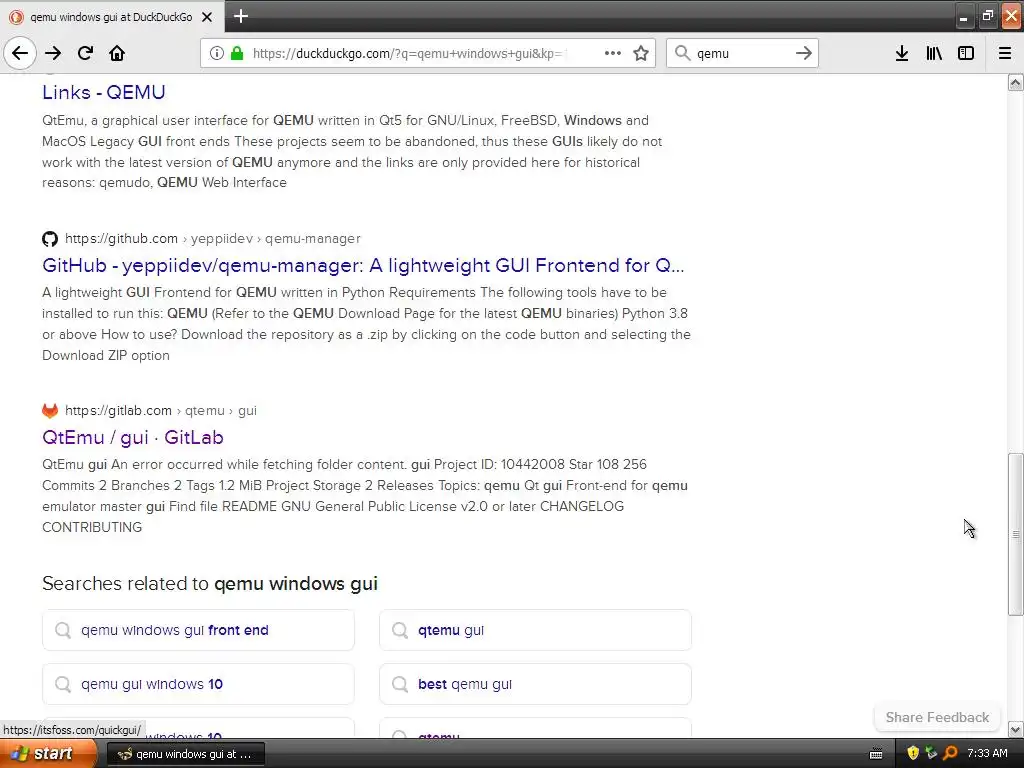Click the magnifier icon in 'qtemu gui' suggestion

tap(400, 630)
